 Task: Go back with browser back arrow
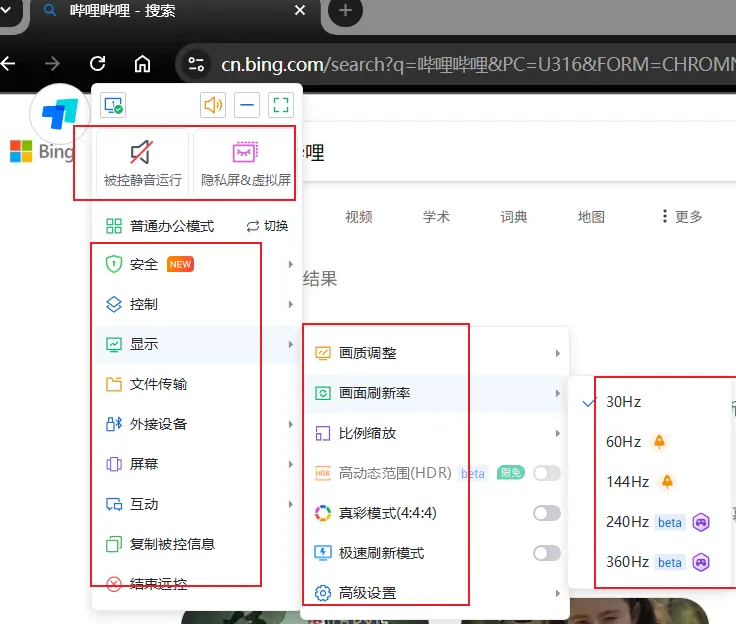[x=8, y=63]
